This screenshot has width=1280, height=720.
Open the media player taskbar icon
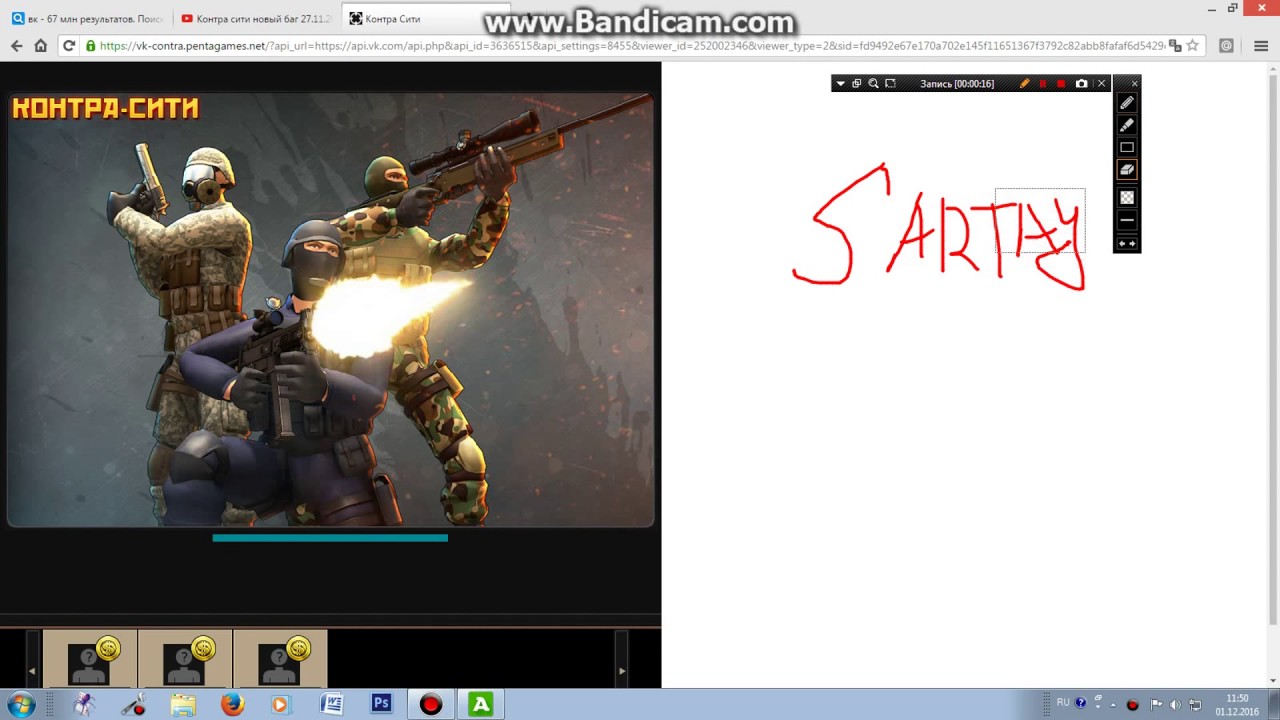pyautogui.click(x=281, y=704)
